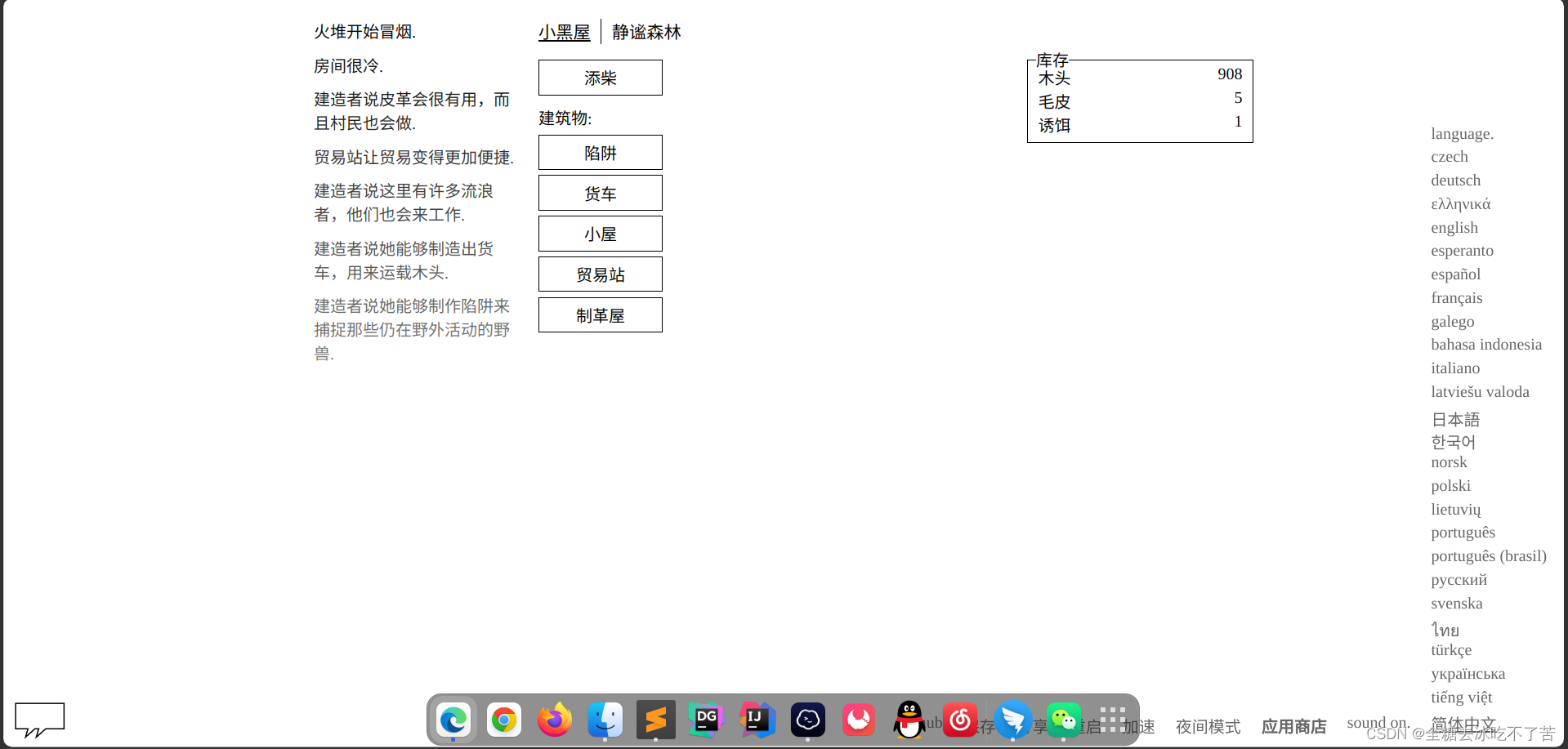Change language to 日本語
The image size is (1568, 749).
point(1455,419)
